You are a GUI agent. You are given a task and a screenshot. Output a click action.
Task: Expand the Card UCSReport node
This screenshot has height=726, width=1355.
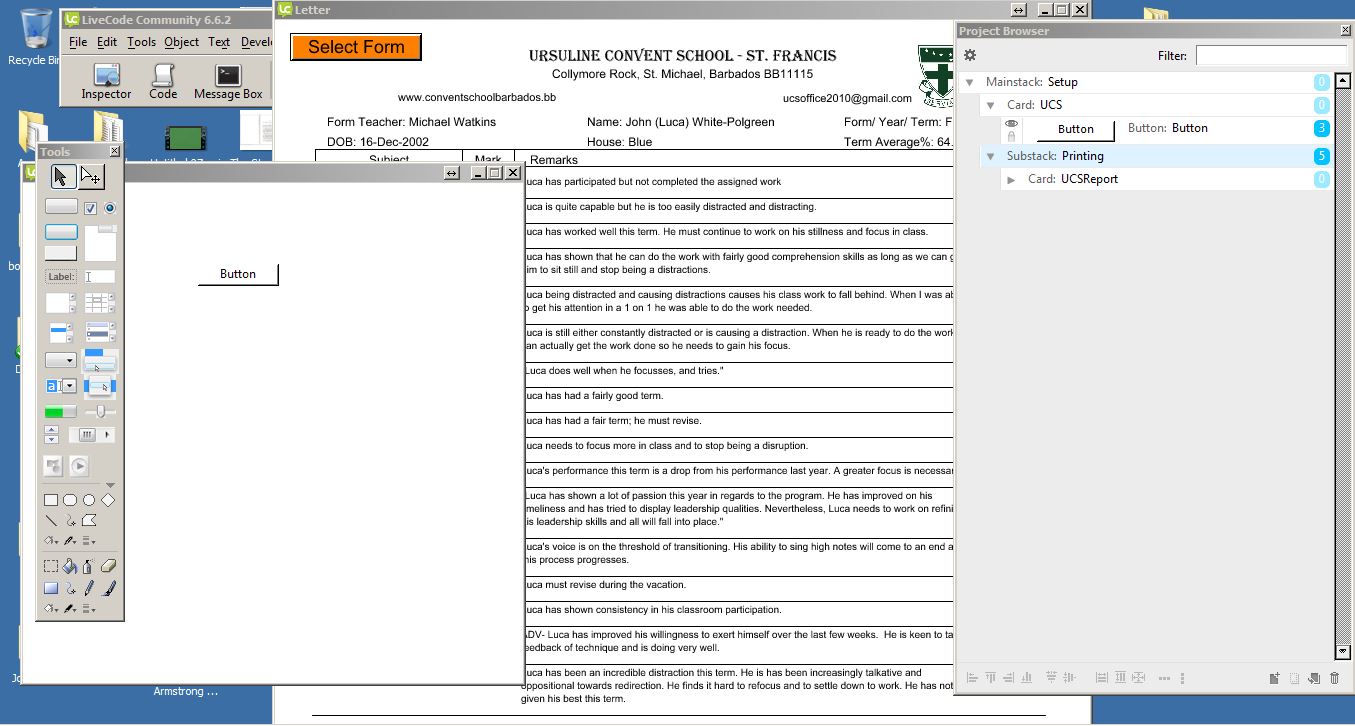(1011, 180)
